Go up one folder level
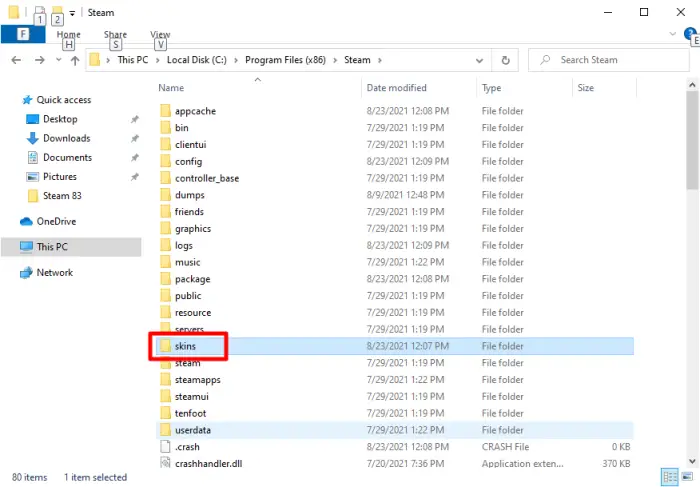 click(75, 60)
